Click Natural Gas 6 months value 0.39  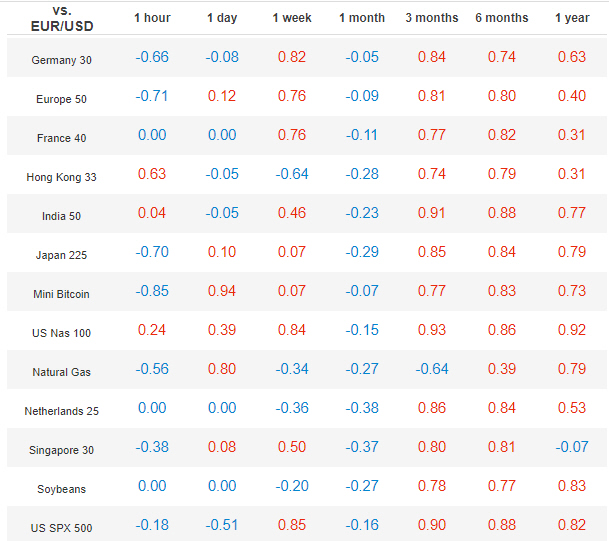(x=502, y=369)
